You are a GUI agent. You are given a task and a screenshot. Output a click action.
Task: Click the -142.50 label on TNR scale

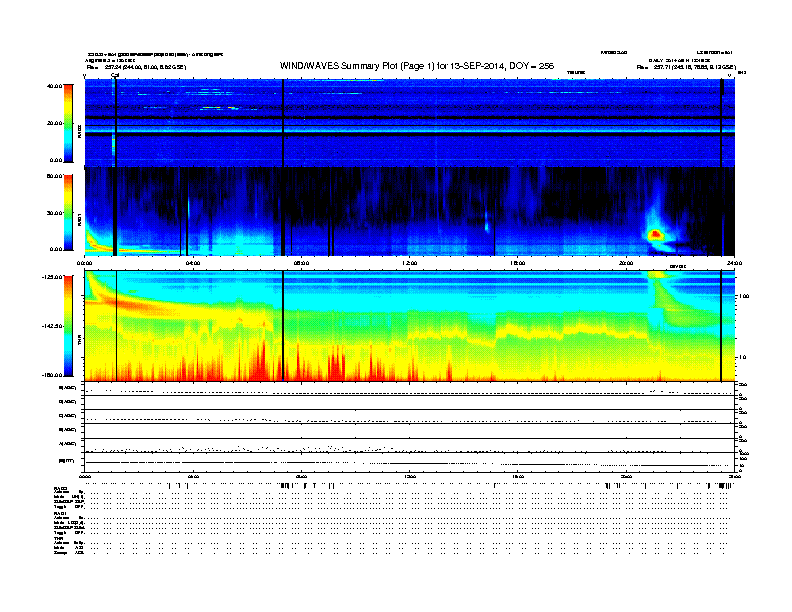52,326
